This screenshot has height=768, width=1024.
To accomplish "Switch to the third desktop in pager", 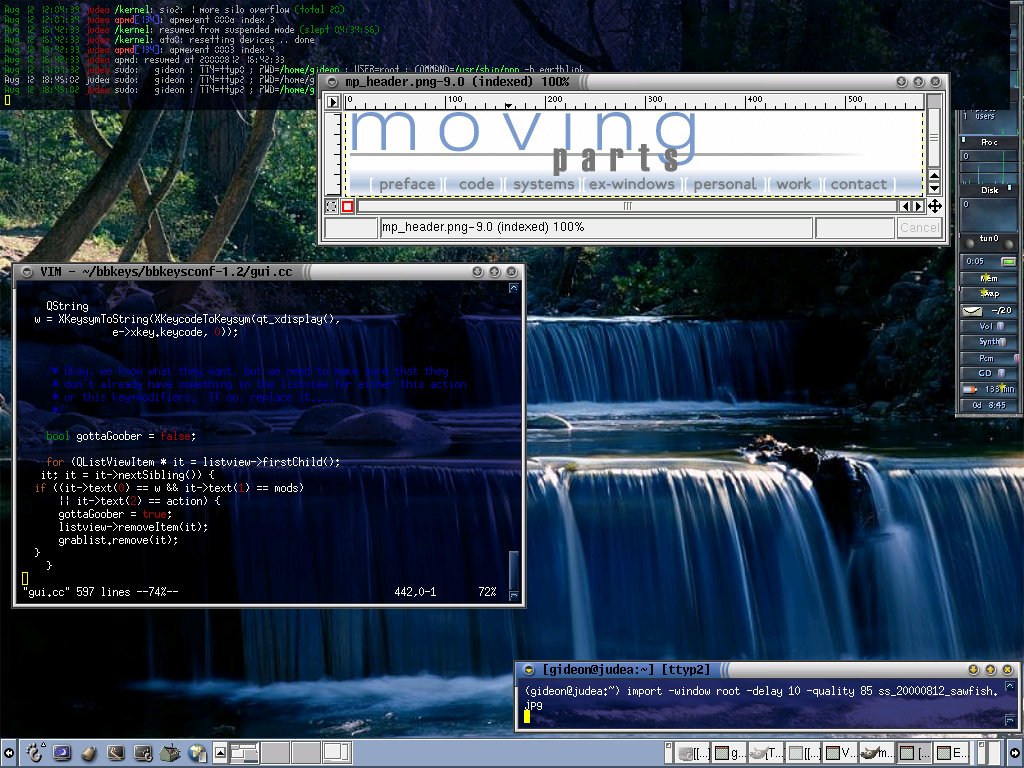I will click(x=305, y=753).
